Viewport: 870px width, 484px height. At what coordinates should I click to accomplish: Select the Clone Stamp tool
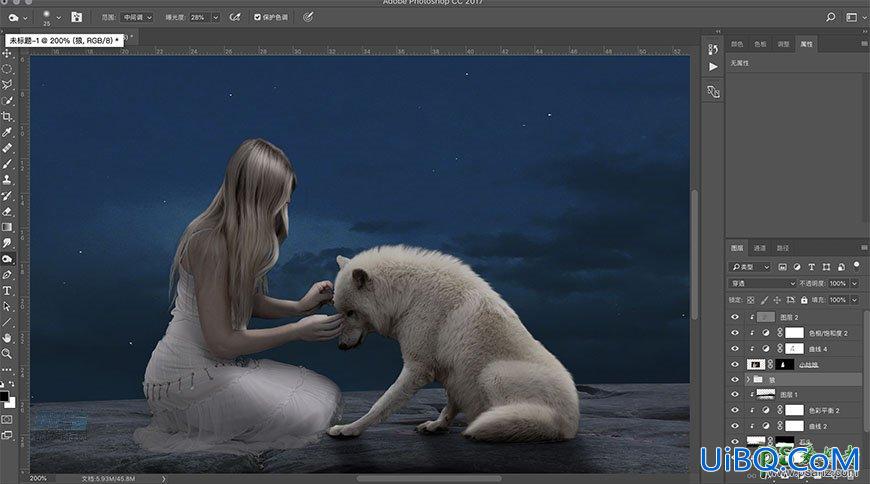(x=7, y=180)
